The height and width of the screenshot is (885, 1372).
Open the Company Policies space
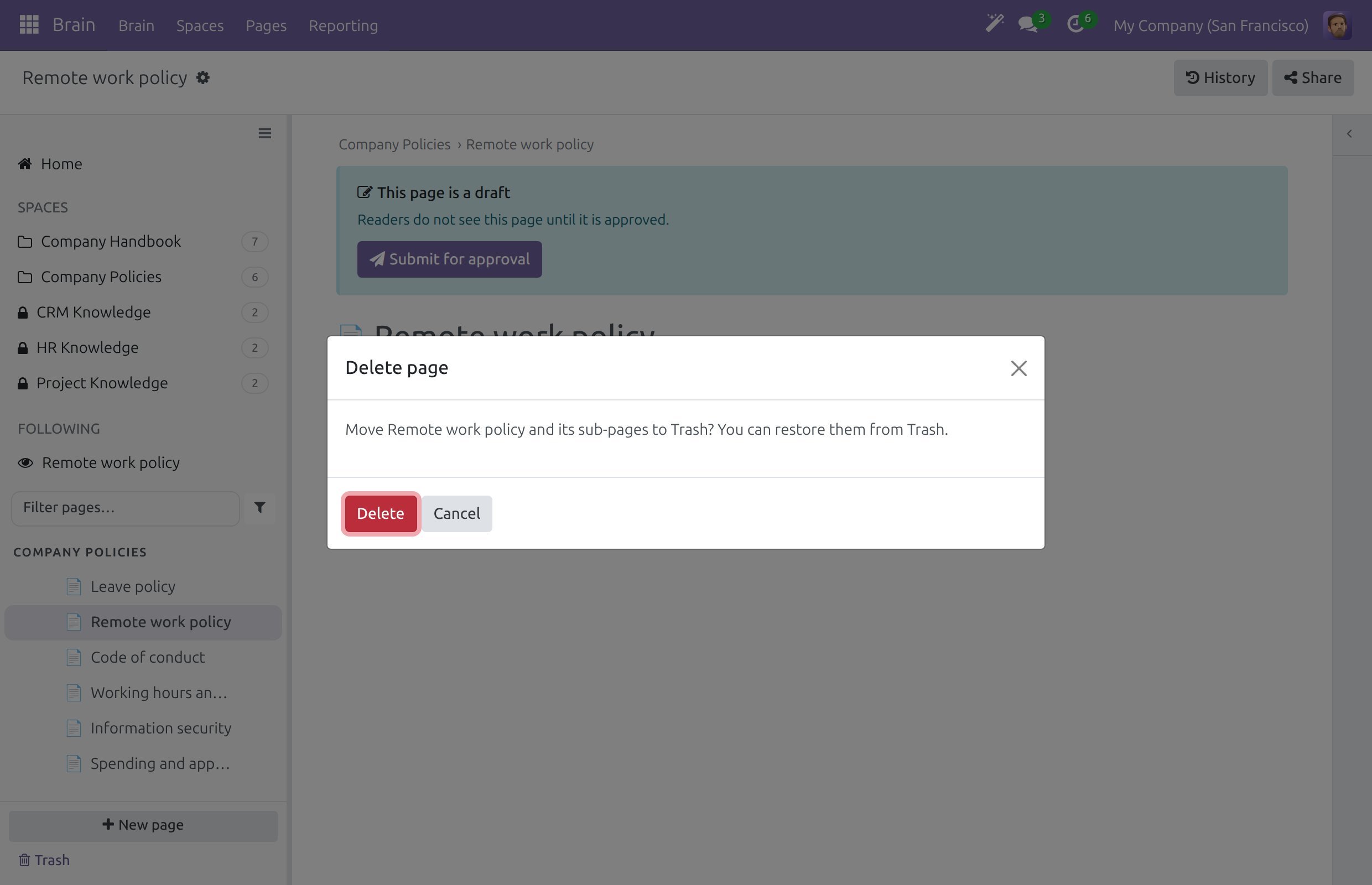(143, 278)
